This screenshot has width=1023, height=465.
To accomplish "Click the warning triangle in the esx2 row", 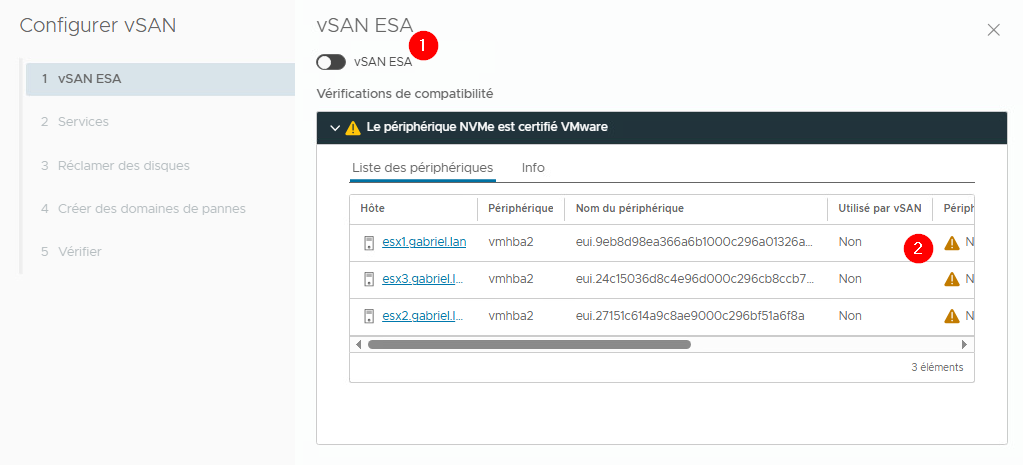I will (951, 316).
